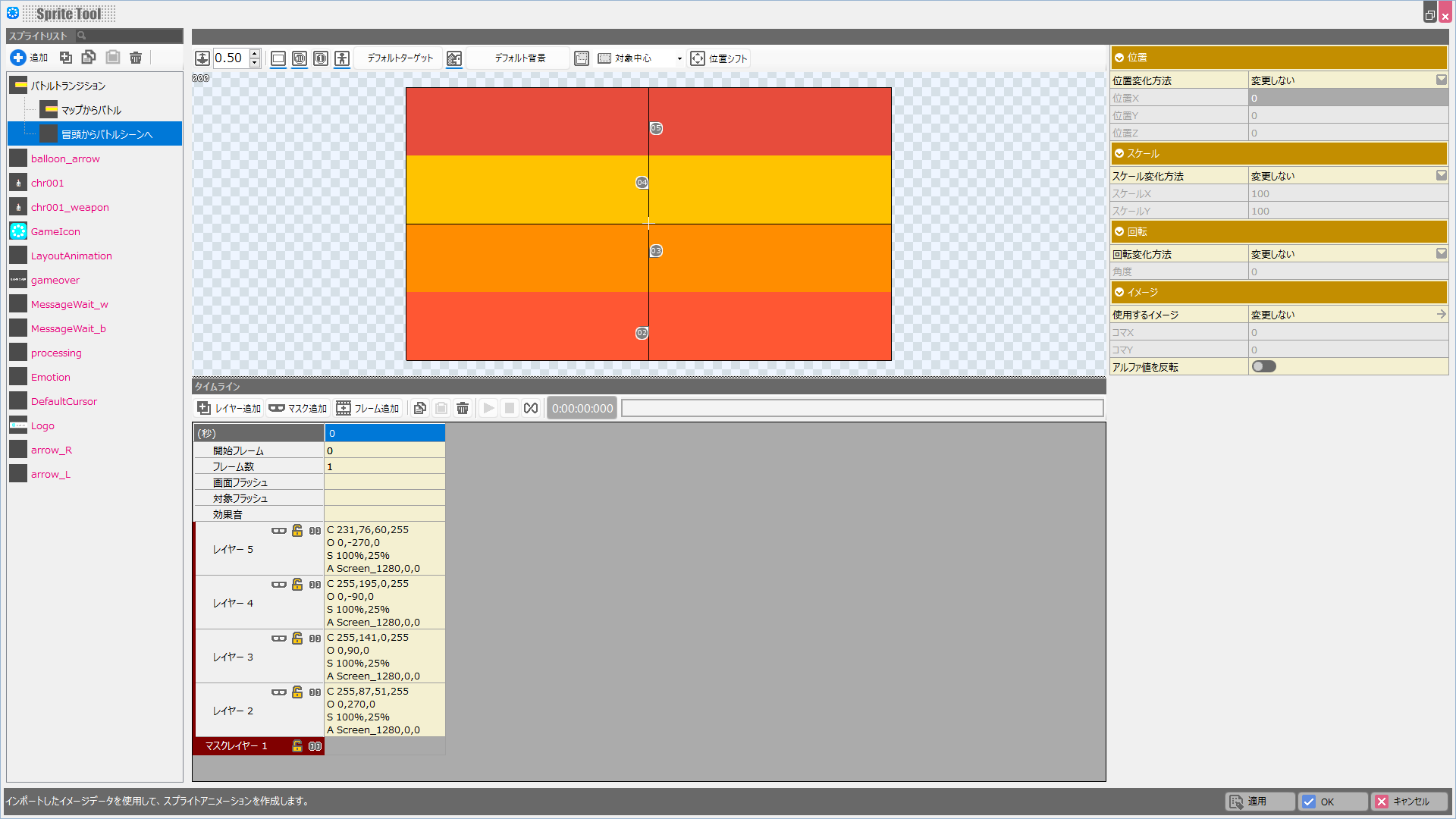Click the timeline copy icon

coord(420,408)
